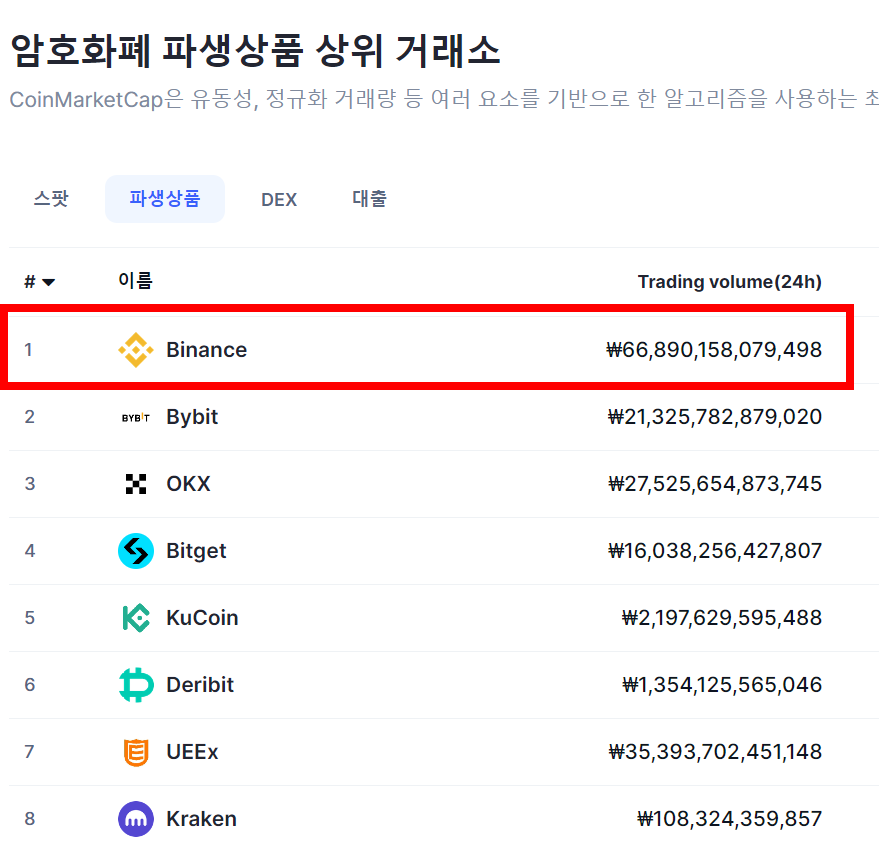Click the heading 암호화폐 파생상품 상위 거래소
The image size is (879, 846).
click(x=255, y=50)
